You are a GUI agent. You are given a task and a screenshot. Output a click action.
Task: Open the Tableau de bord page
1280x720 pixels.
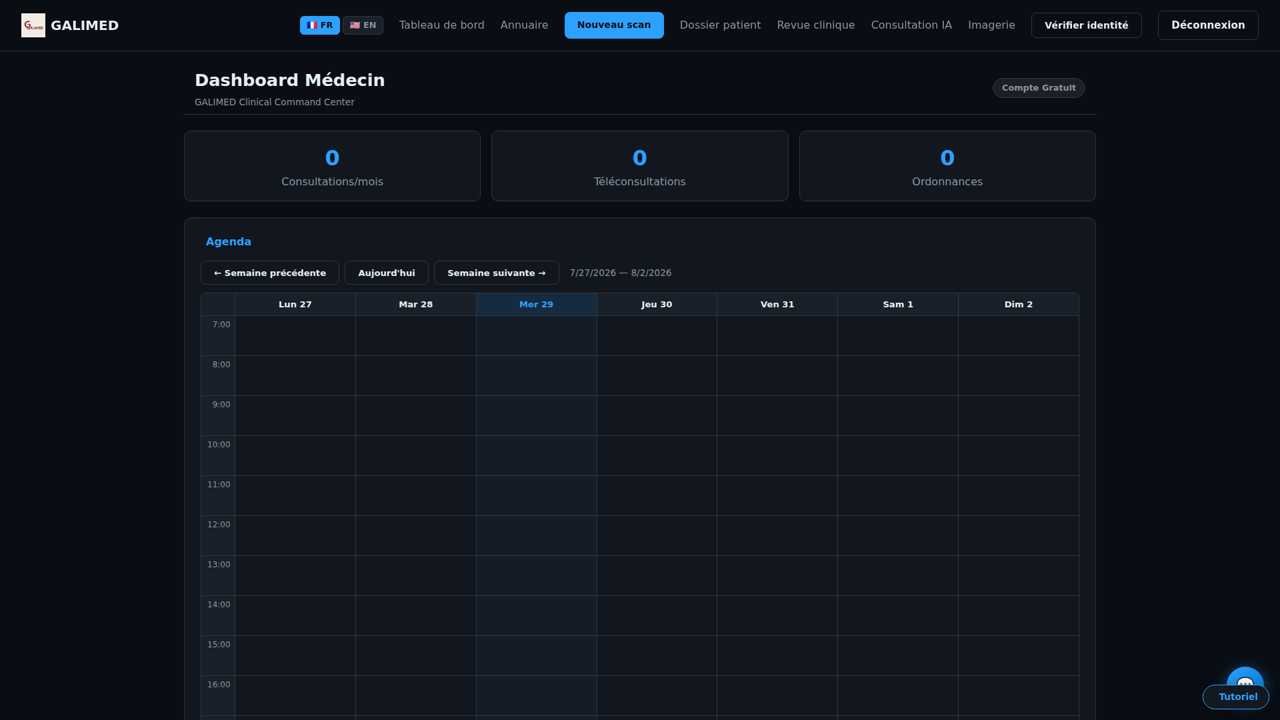point(442,25)
